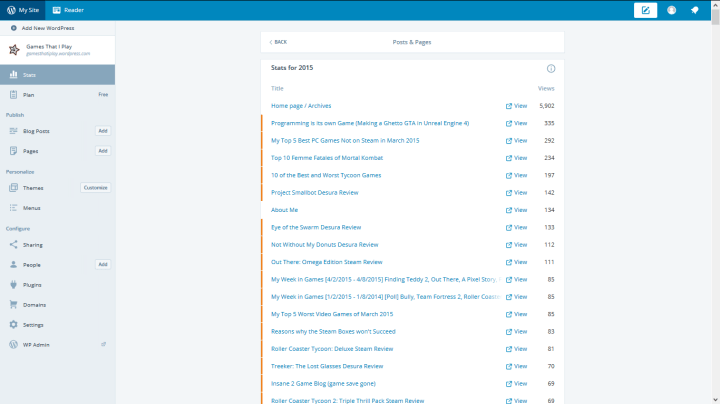
Task: Click the Add button next to People
Action: pos(103,264)
